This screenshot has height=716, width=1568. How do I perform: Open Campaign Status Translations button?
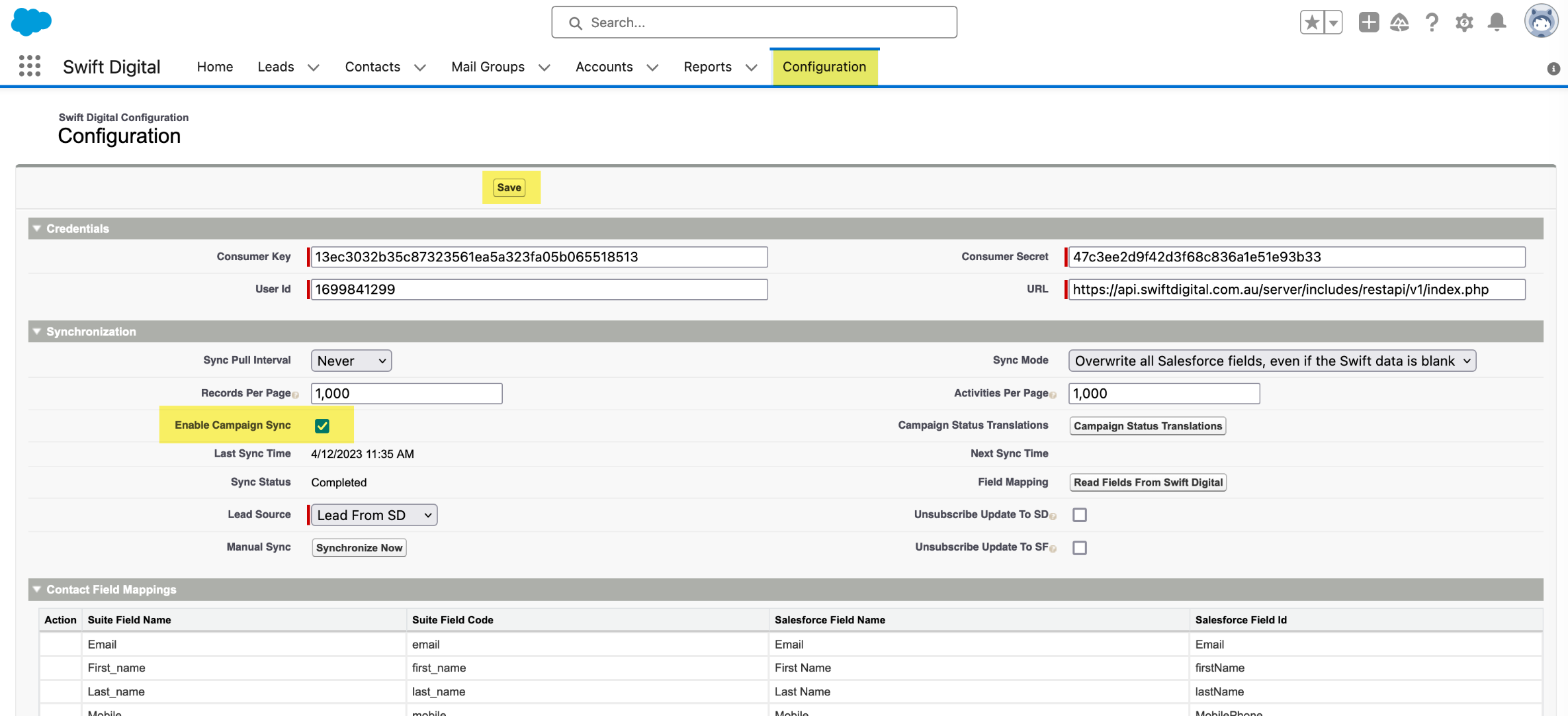click(1148, 426)
